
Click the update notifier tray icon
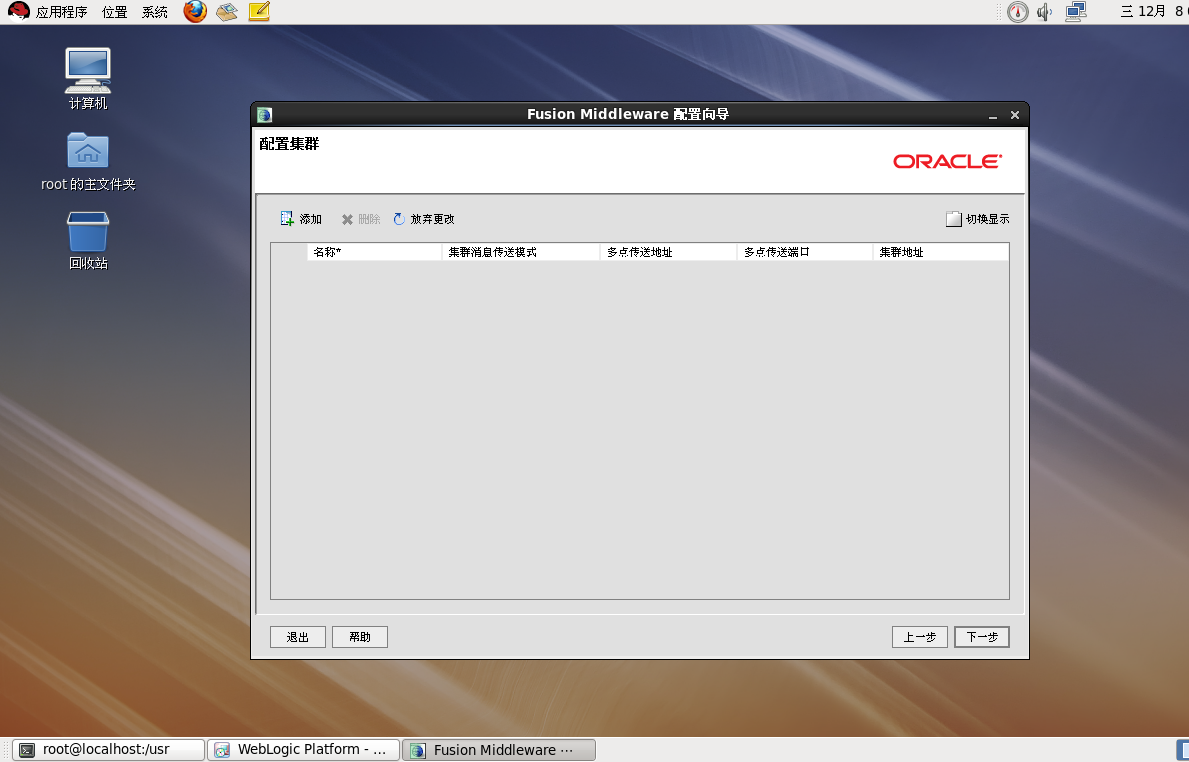click(1018, 11)
